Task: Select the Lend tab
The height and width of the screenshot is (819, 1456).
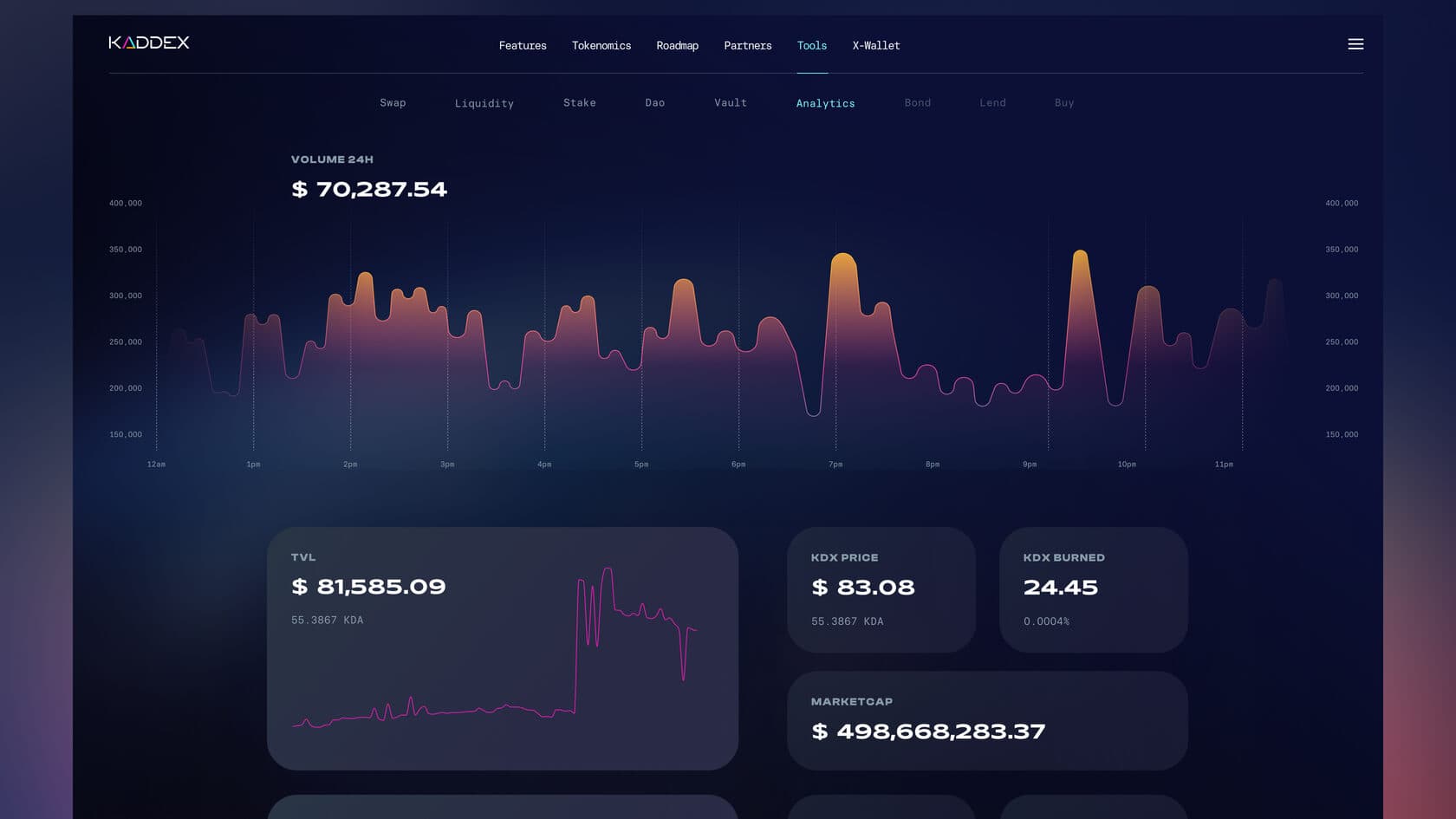Action: [991, 102]
